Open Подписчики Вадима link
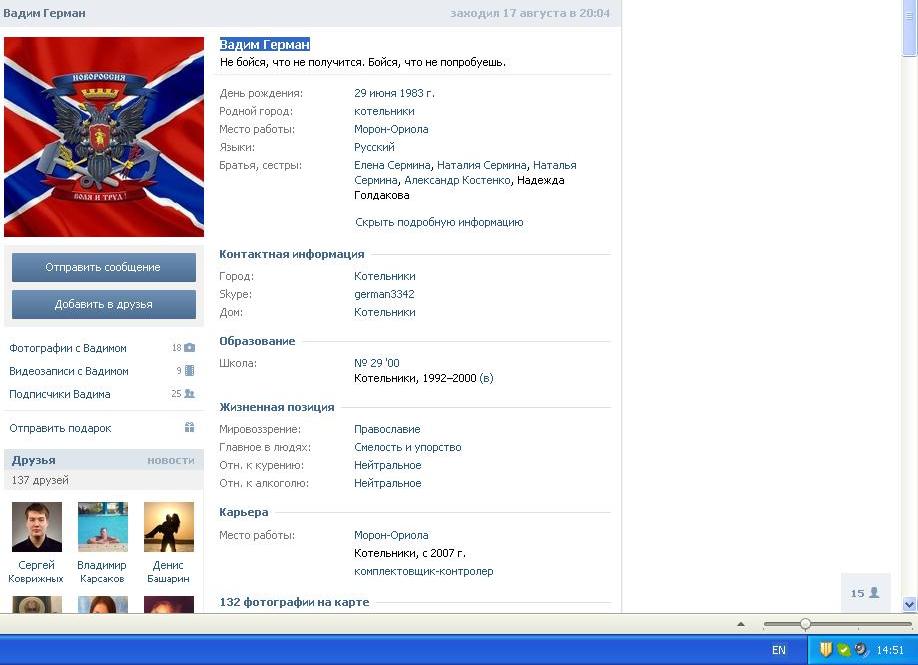Screen dimensions: 918x665 pos(60,394)
